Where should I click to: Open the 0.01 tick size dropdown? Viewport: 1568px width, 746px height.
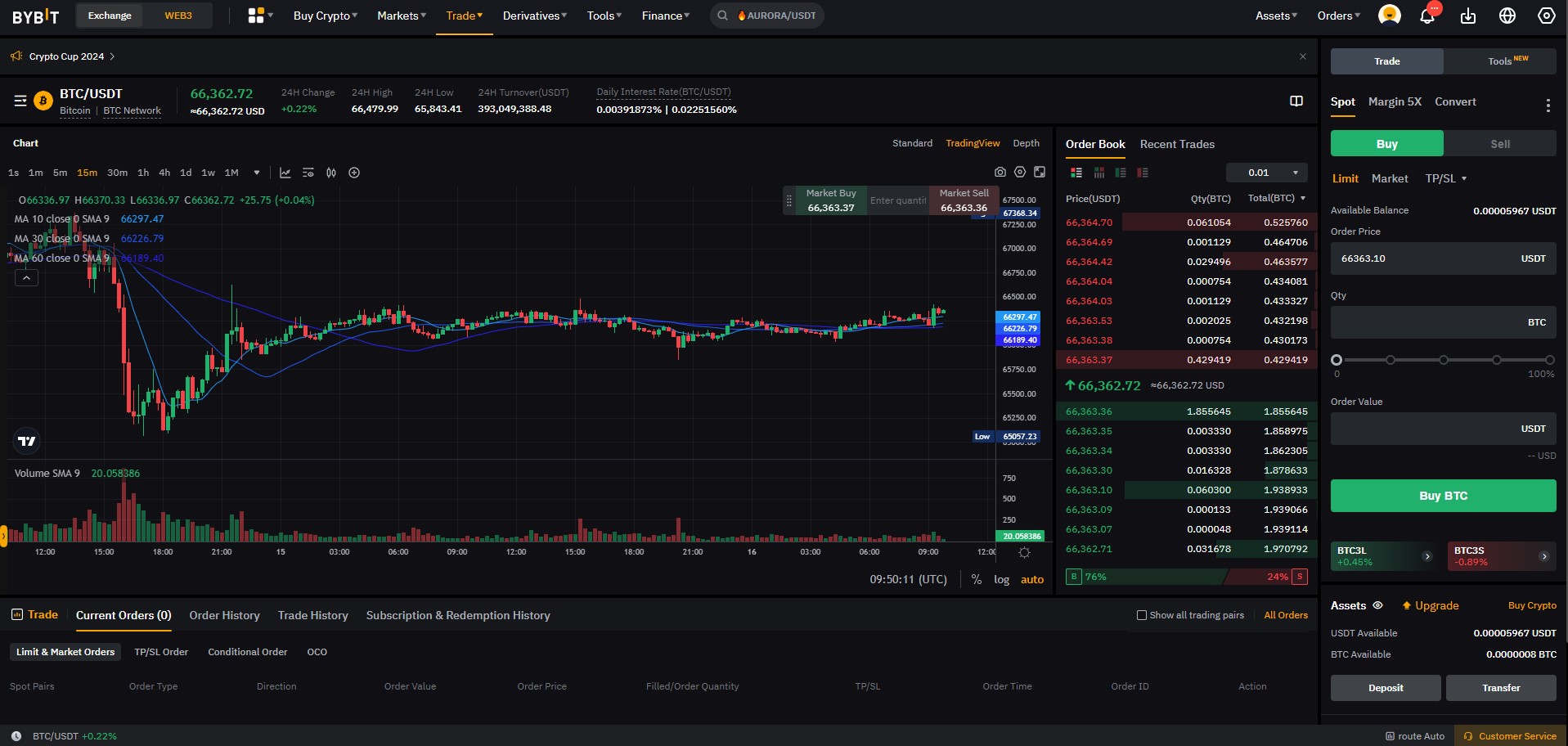(1266, 173)
